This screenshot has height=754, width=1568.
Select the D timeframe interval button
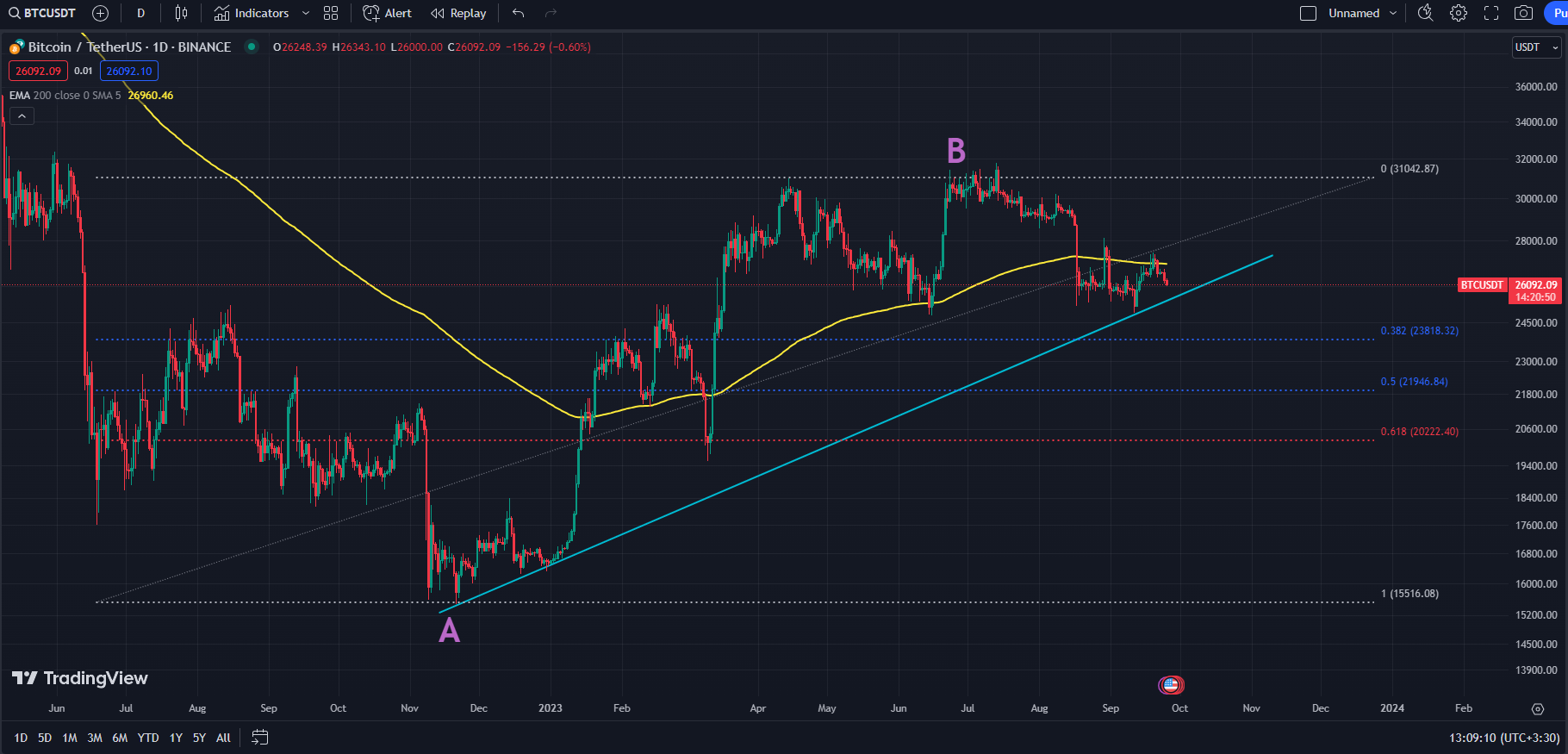coord(141,13)
